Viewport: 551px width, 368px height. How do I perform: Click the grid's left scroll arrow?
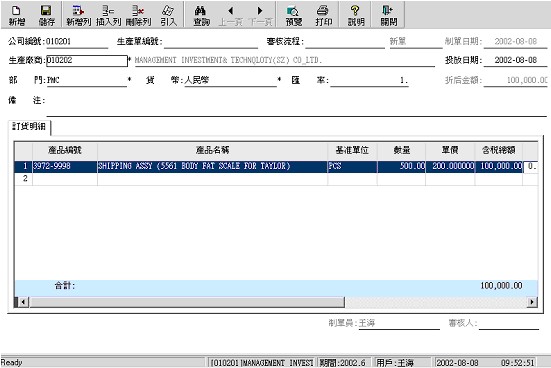click(23, 302)
